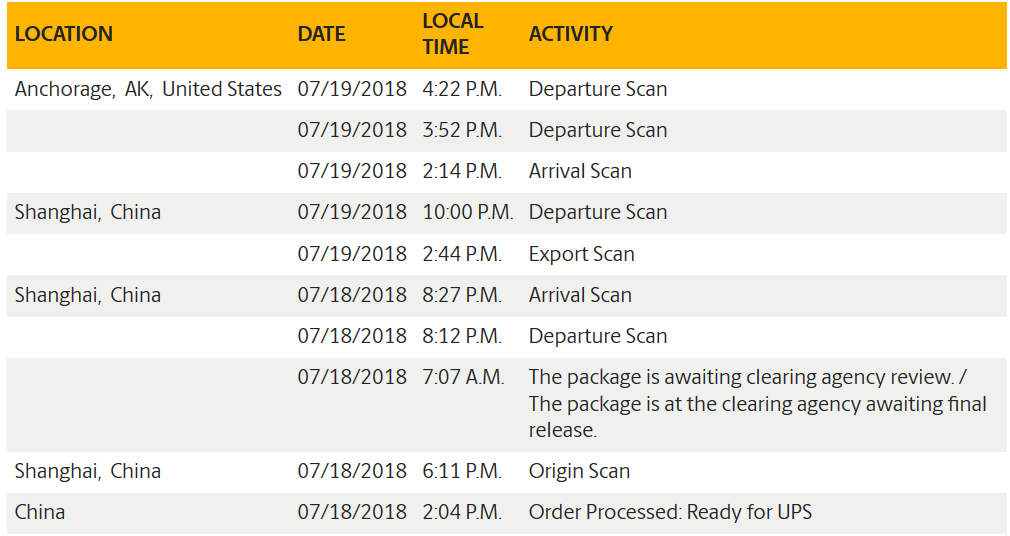Click the 2:44 P.M. time entry
The height and width of the screenshot is (536, 1010).
[461, 254]
